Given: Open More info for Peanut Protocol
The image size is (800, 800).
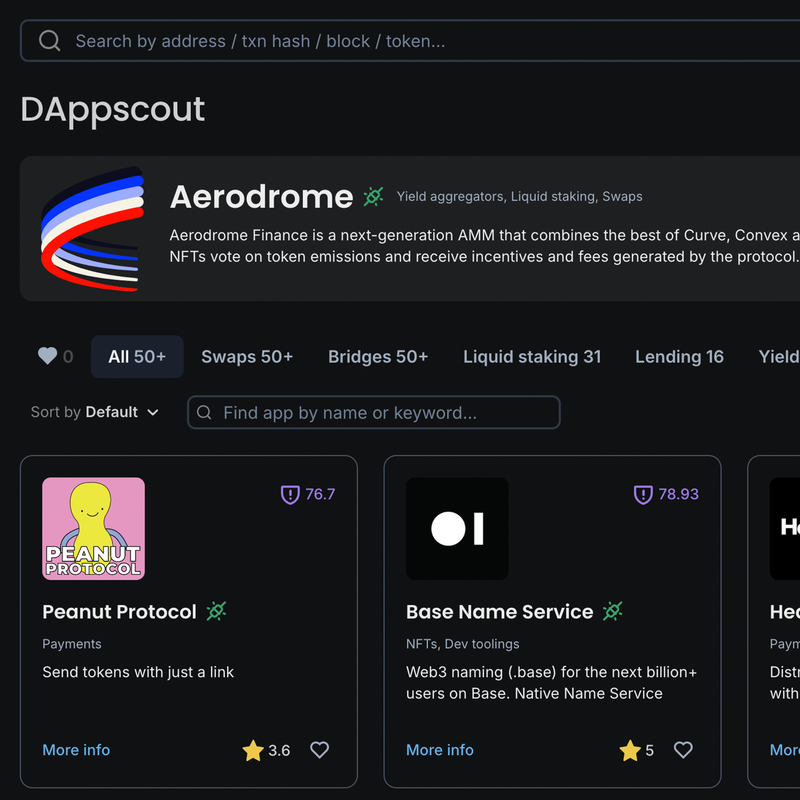Looking at the screenshot, I should click(x=76, y=750).
